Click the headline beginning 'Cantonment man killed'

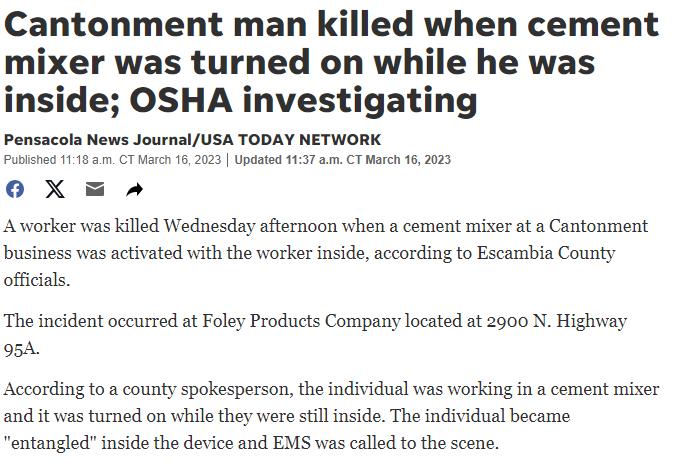pos(331,62)
